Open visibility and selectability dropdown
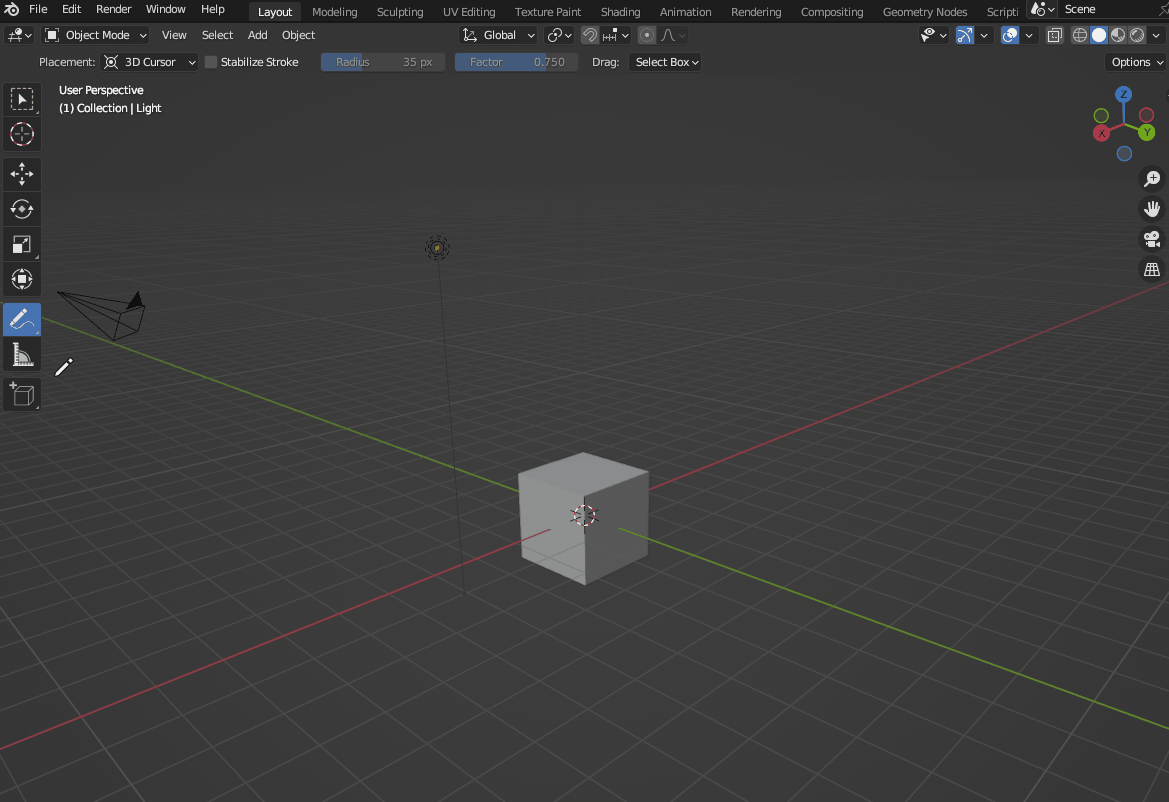Image resolution: width=1169 pixels, height=802 pixels. point(933,35)
